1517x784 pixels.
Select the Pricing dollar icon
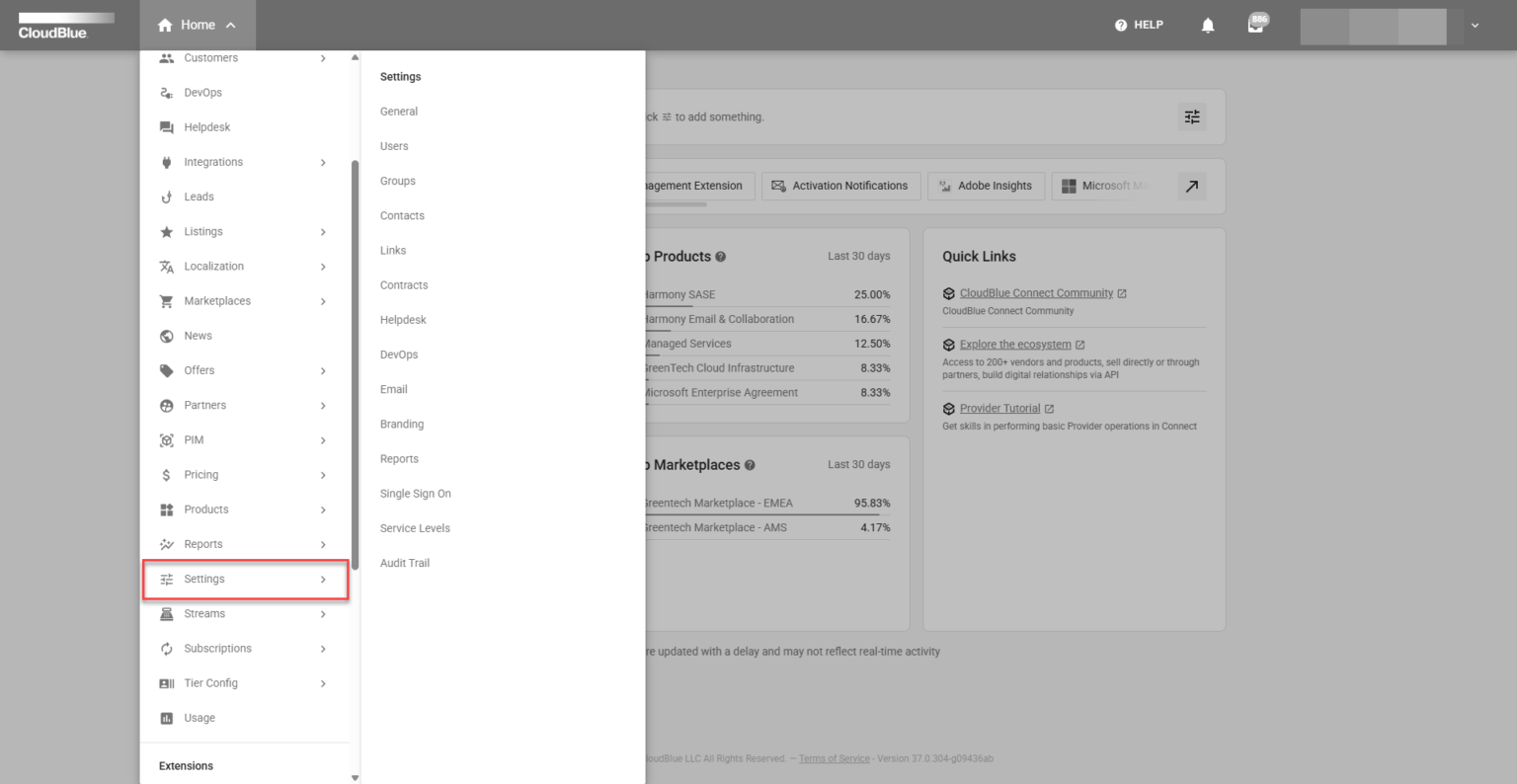coord(165,474)
